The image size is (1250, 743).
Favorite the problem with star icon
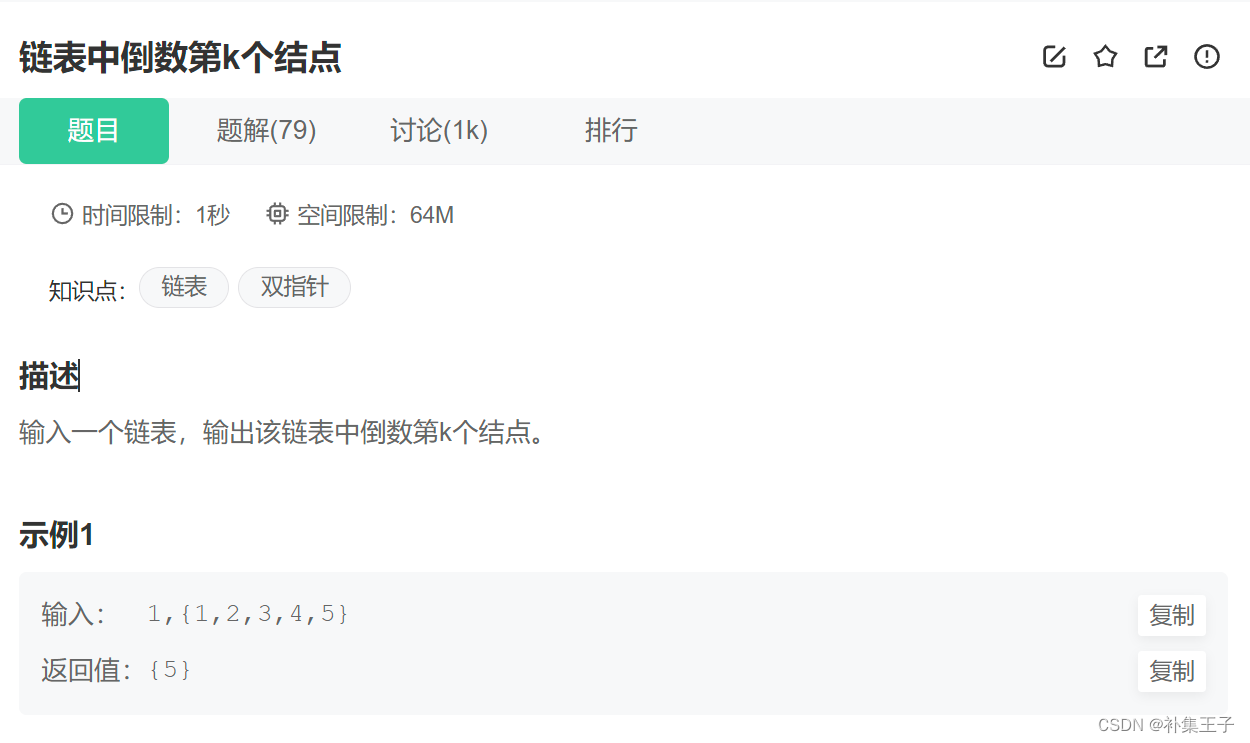coord(1105,57)
